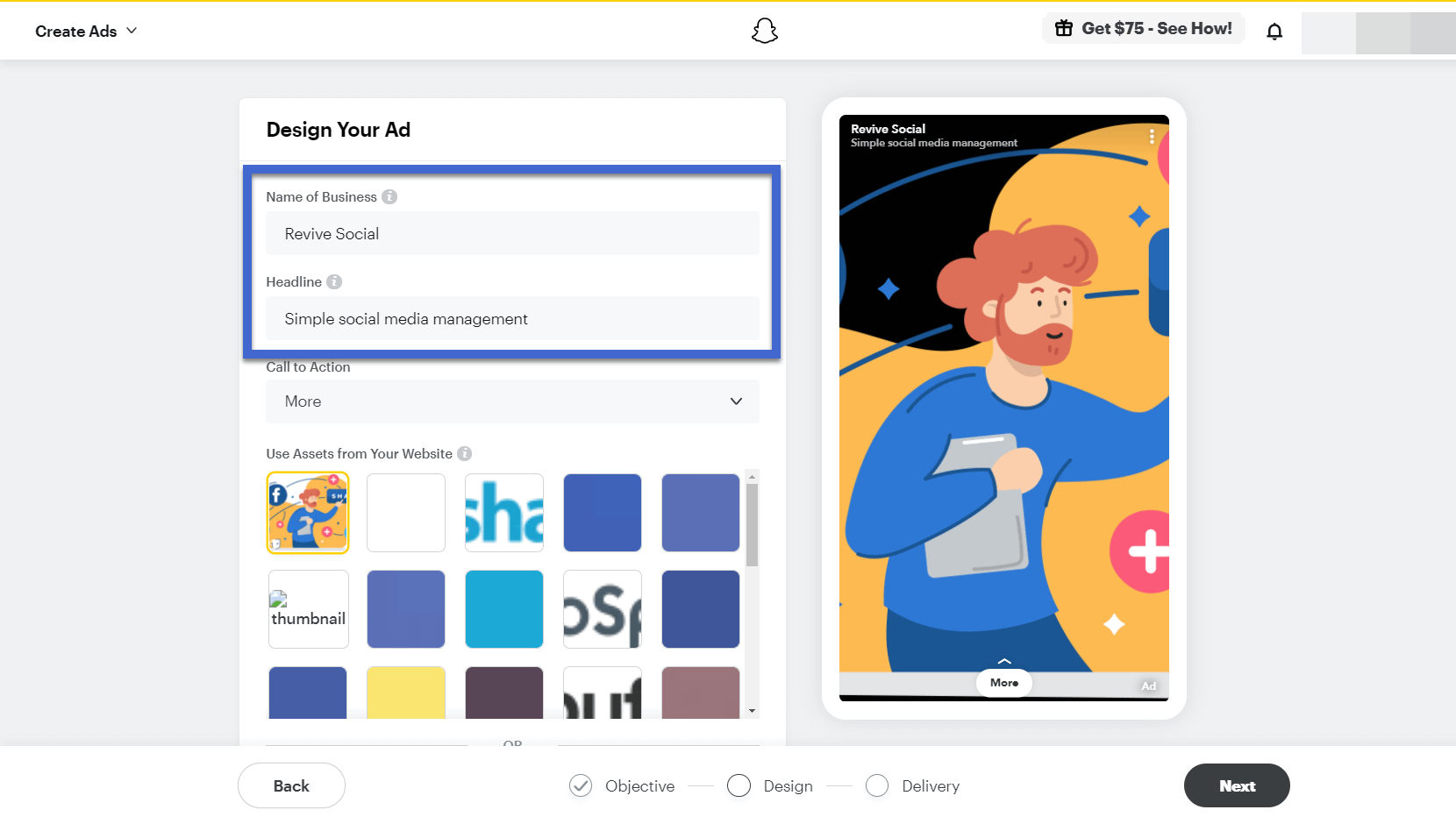
Task: Click the ad preview image
Action: pyautogui.click(x=1004, y=408)
